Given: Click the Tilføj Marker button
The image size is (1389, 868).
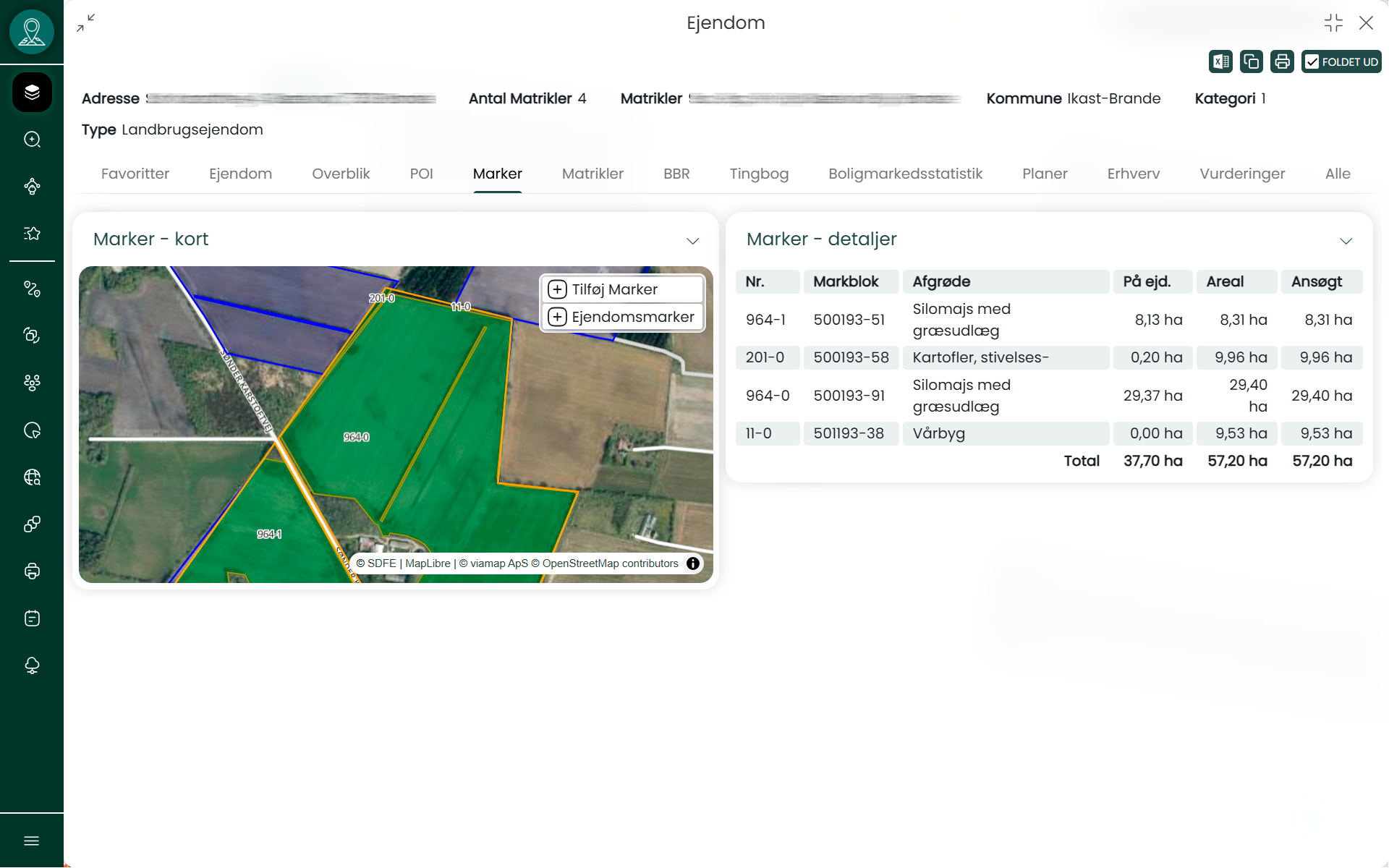Looking at the screenshot, I should (622, 289).
